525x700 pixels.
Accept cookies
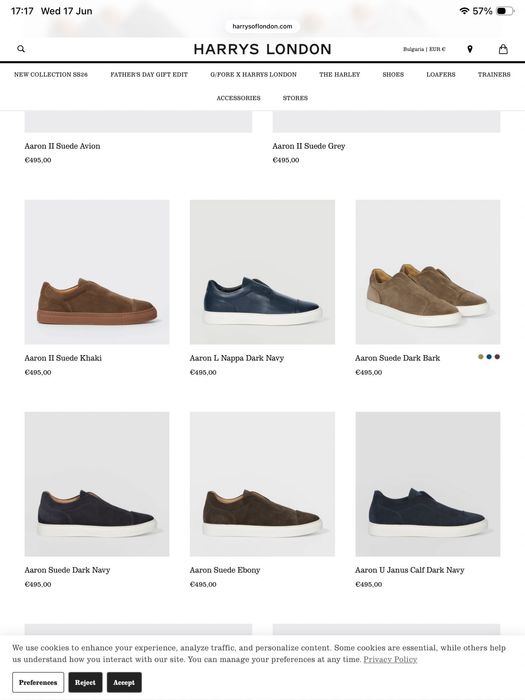[x=124, y=683]
